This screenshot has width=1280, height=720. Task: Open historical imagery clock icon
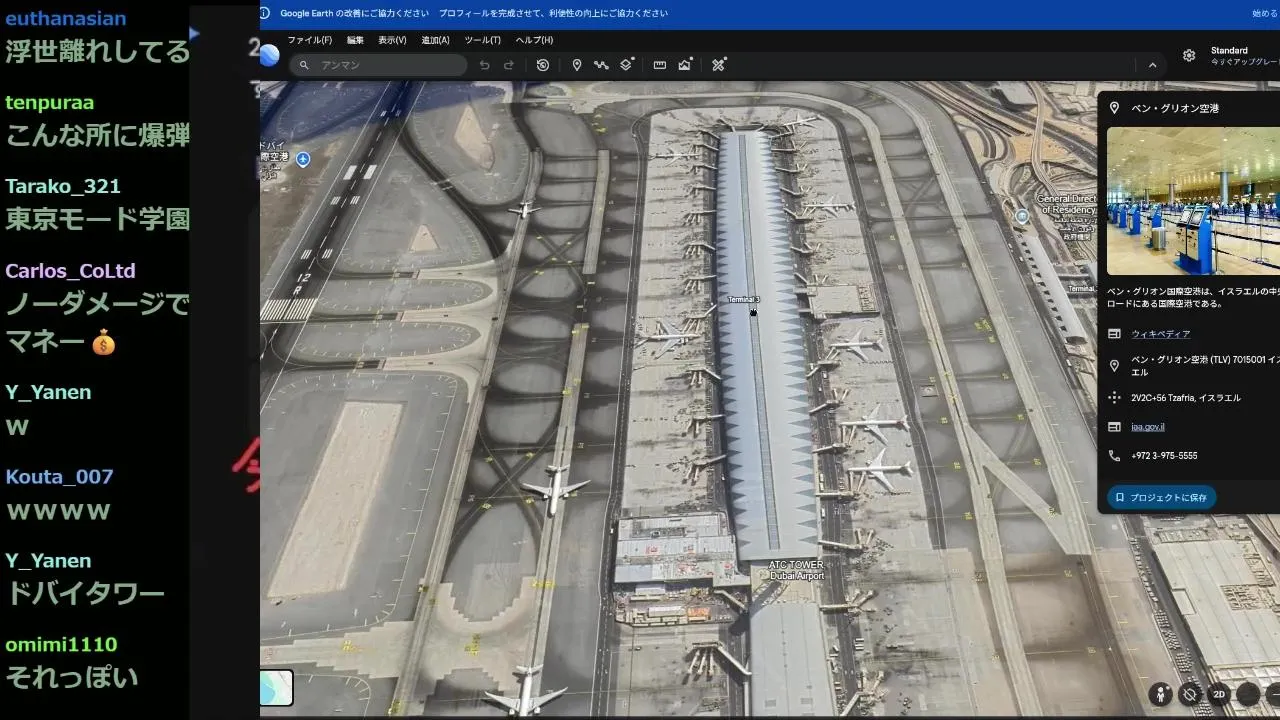click(543, 65)
